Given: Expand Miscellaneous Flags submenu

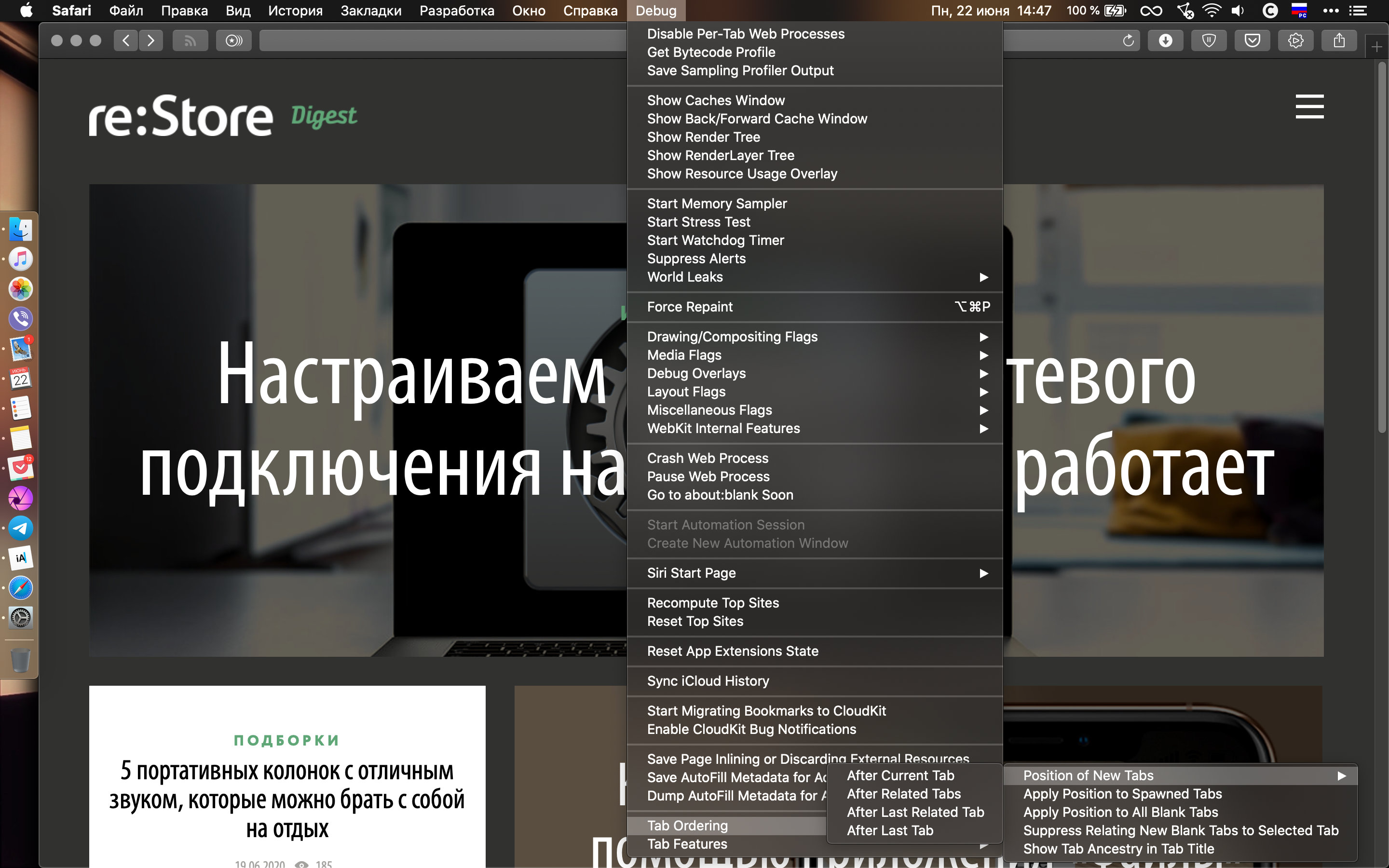Looking at the screenshot, I should 815,410.
